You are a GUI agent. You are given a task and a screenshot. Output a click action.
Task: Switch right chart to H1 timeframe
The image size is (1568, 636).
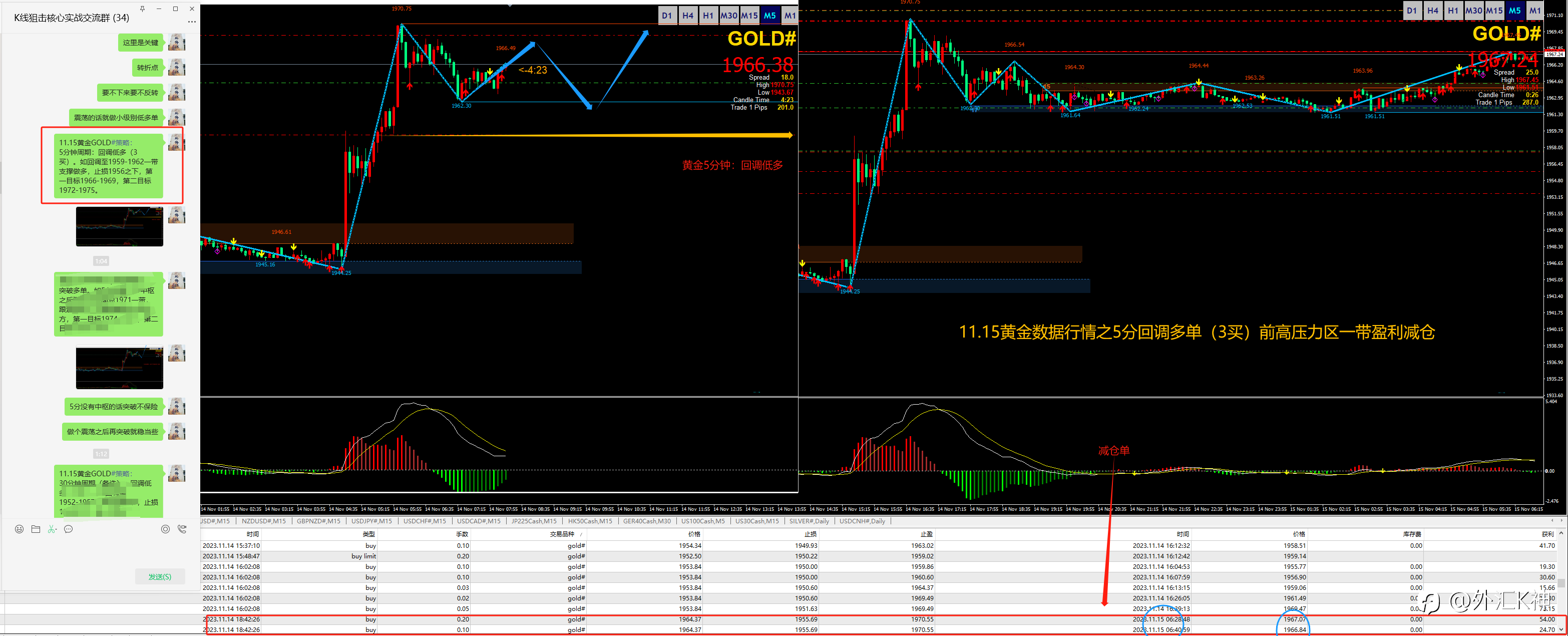pyautogui.click(x=1453, y=11)
